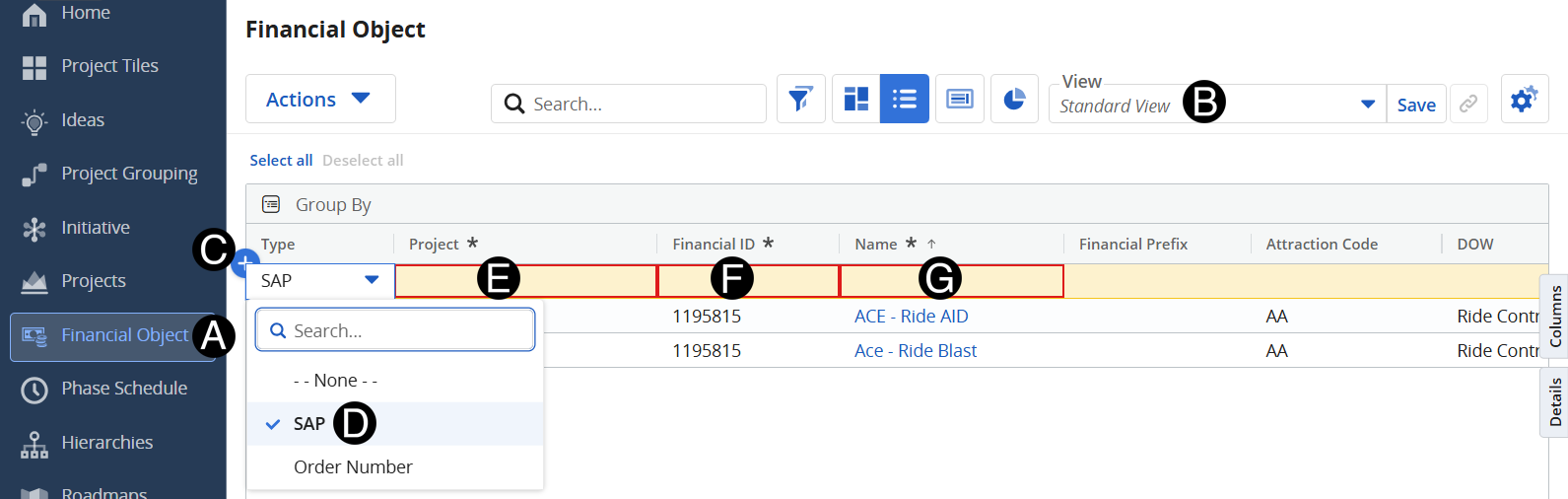Open the Actions dropdown menu
1568x499 pixels.
(319, 100)
